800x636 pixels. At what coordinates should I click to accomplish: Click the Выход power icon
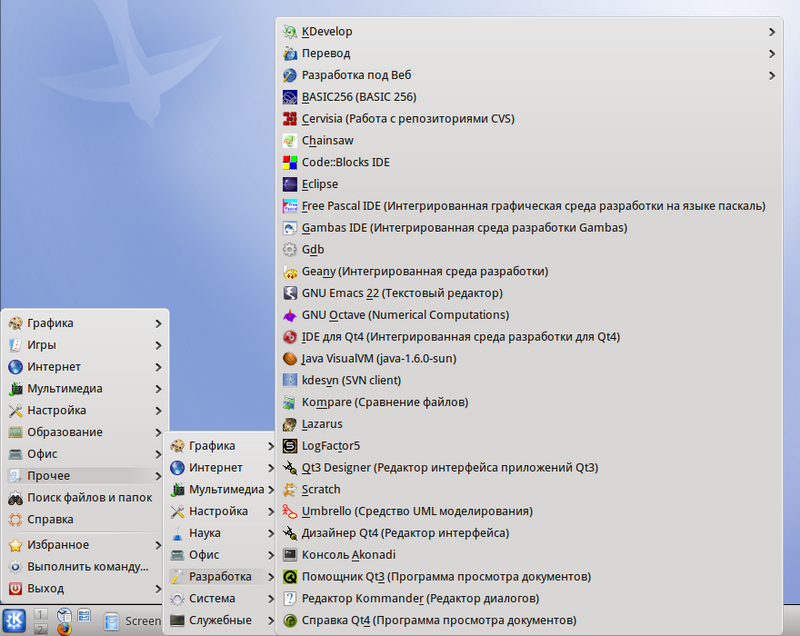pyautogui.click(x=15, y=589)
